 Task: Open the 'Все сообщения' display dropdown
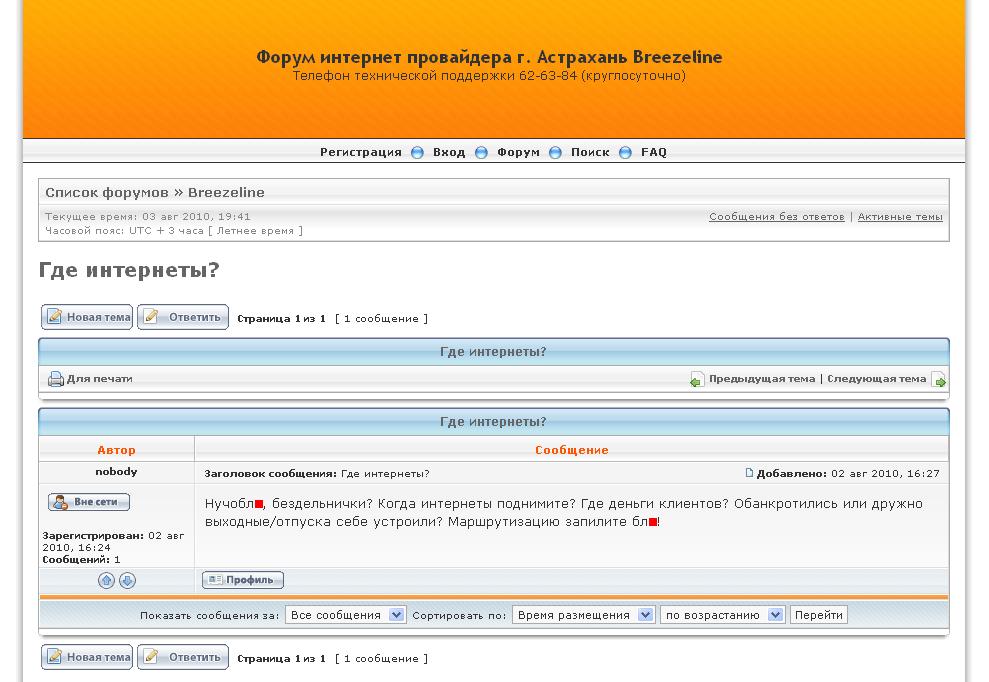pyautogui.click(x=345, y=614)
